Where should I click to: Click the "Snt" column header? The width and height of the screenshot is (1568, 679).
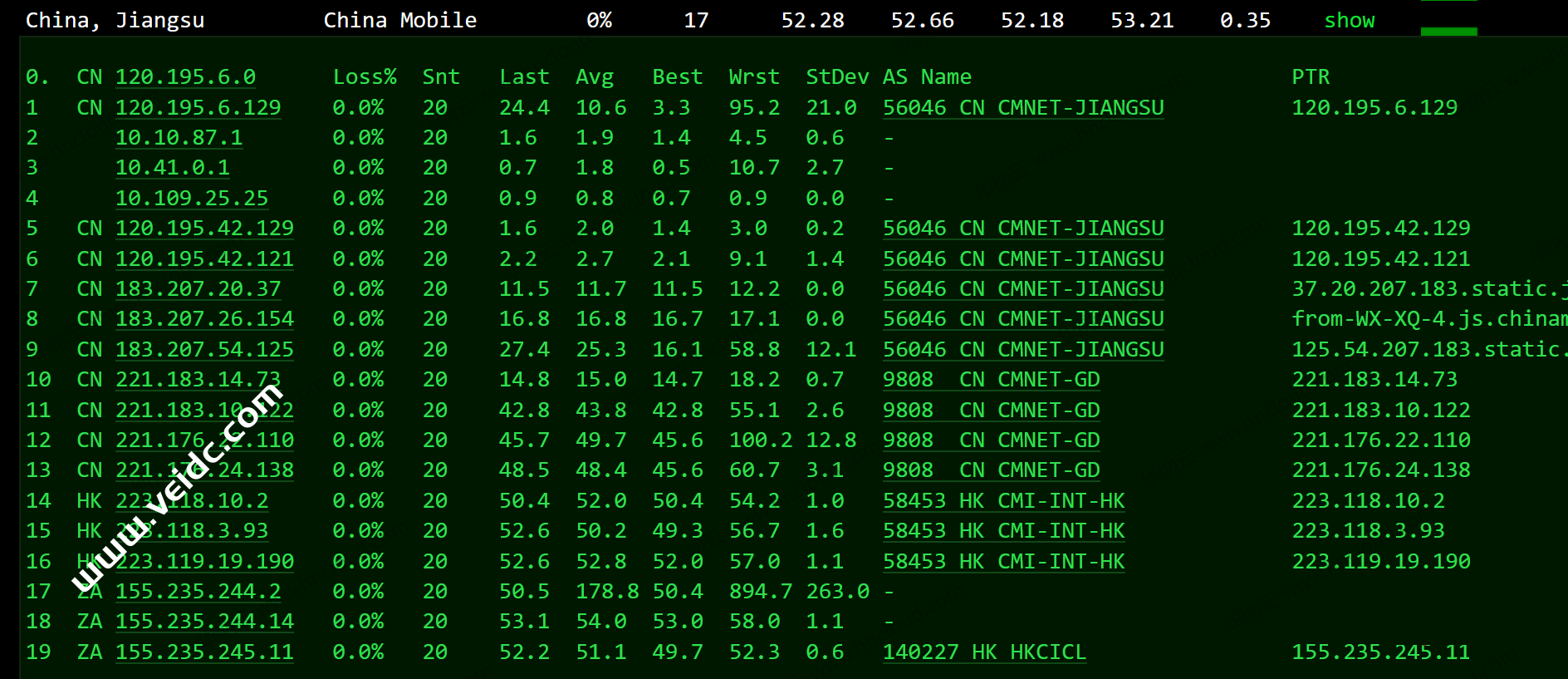441,77
